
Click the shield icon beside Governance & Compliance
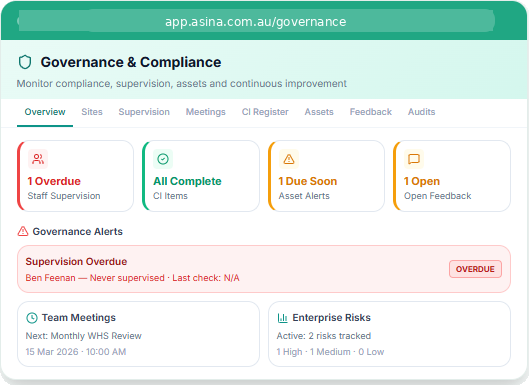[x=25, y=62]
